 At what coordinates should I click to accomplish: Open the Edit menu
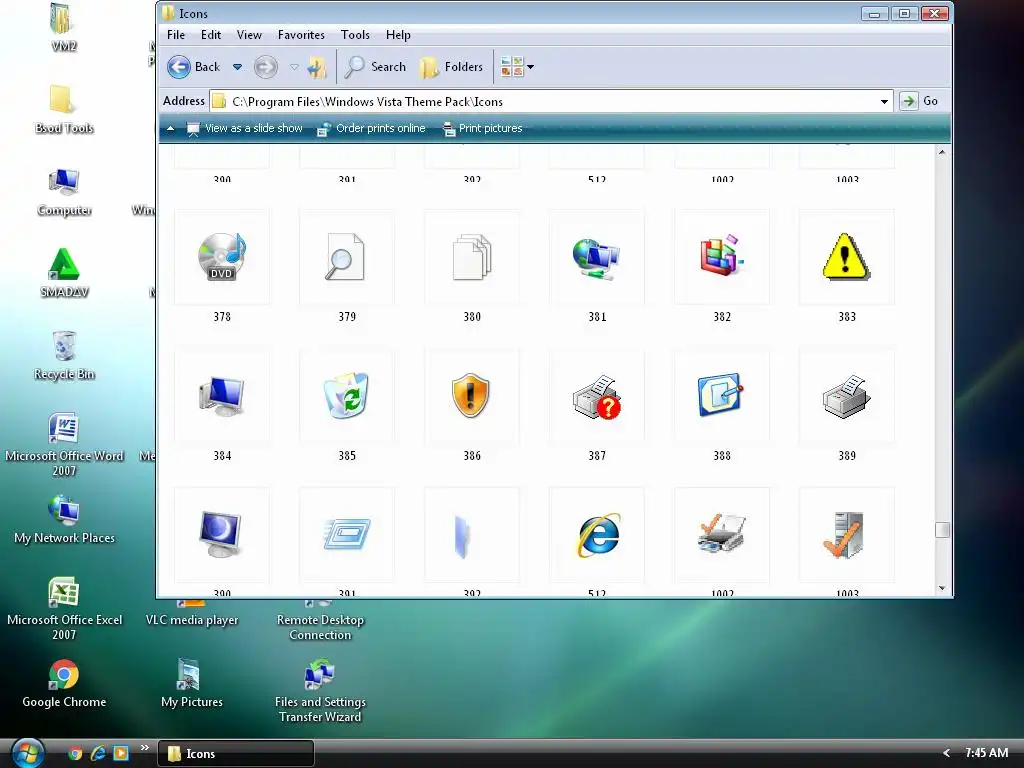tap(210, 35)
